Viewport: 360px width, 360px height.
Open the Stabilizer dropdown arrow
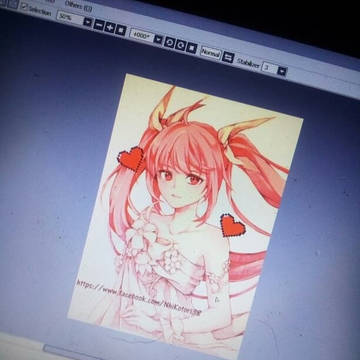click(282, 71)
